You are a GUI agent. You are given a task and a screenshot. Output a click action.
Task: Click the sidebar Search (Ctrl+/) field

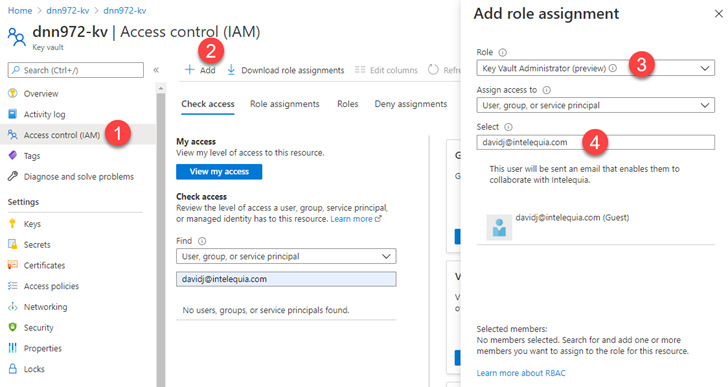tap(76, 70)
